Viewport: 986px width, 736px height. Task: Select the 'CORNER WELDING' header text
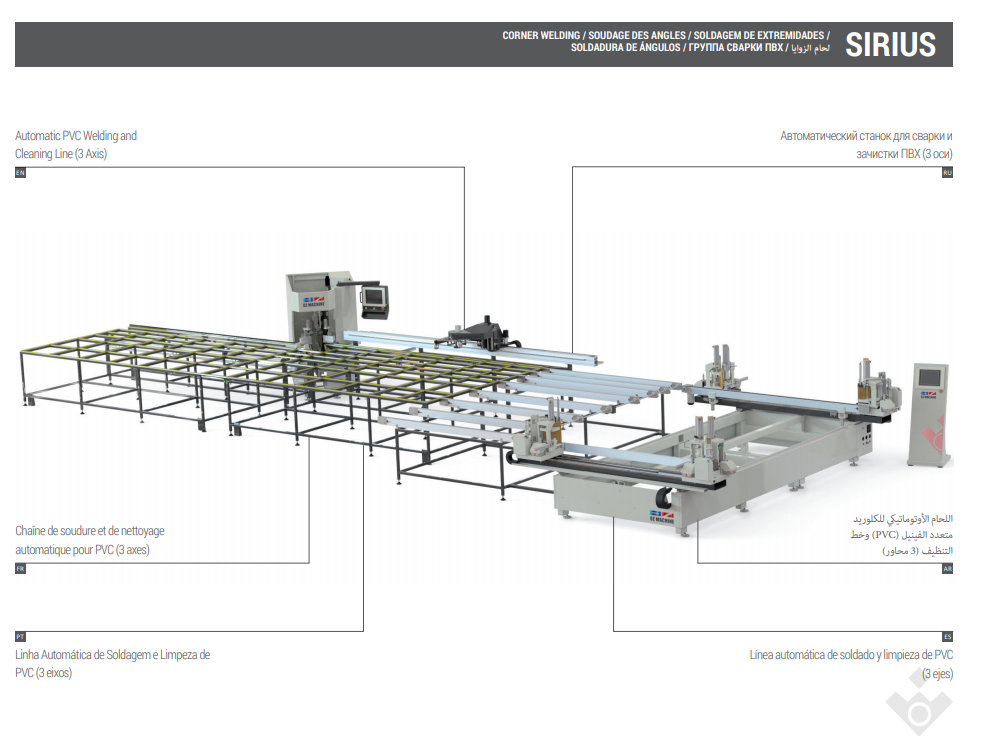click(x=541, y=36)
